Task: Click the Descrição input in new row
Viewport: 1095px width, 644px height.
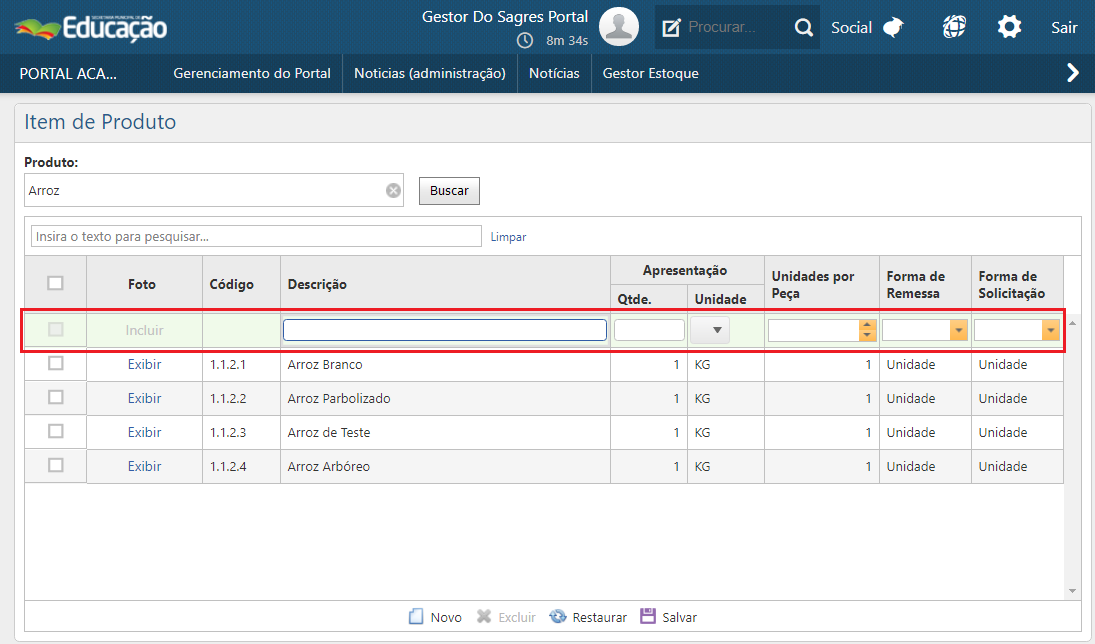Action: [444, 330]
